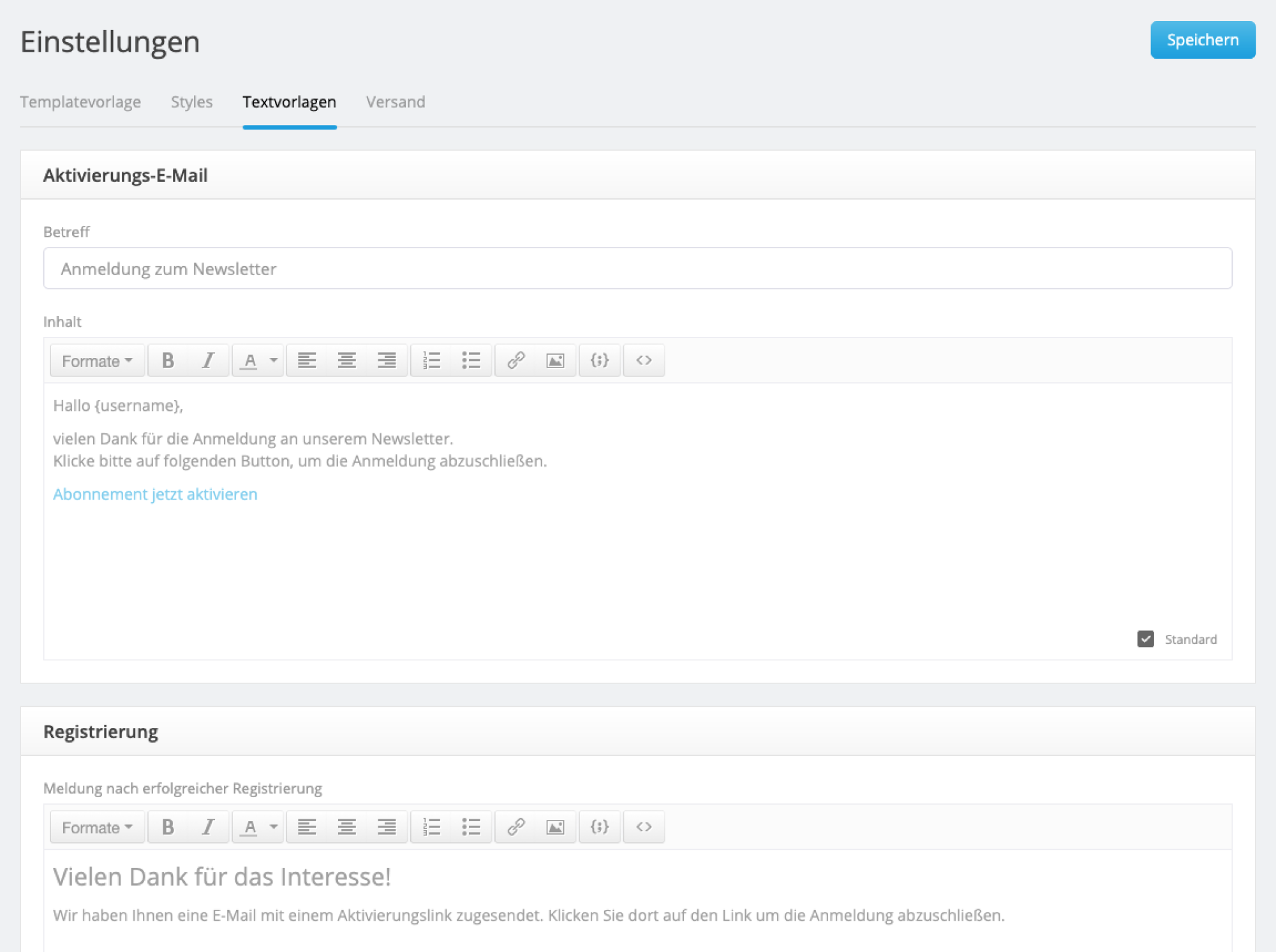Apply numbered list in activation email editor
This screenshot has width=1276, height=952.
pyautogui.click(x=431, y=361)
